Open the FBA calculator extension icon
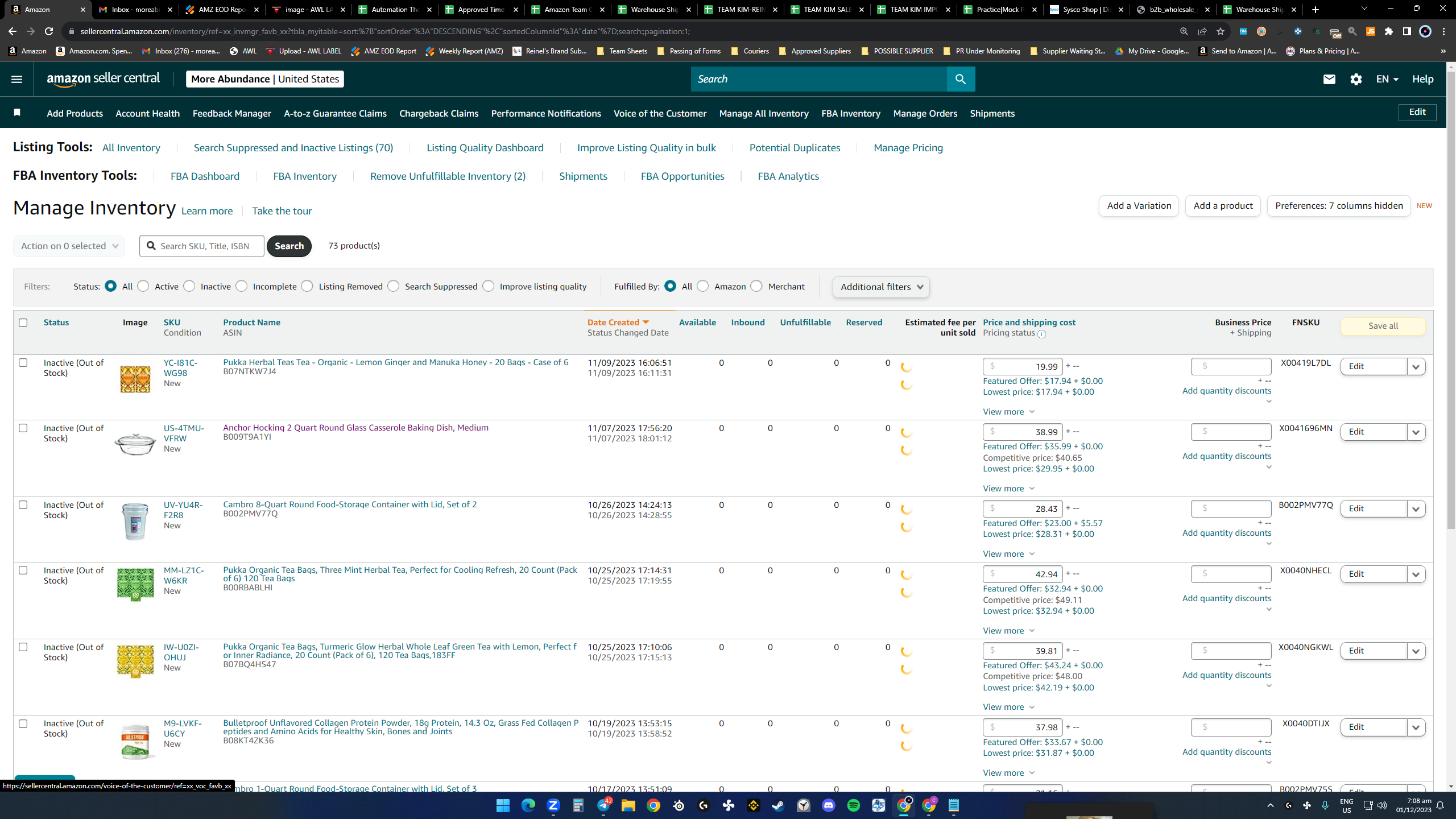Viewport: 1456px width, 819px height. pos(1243,31)
